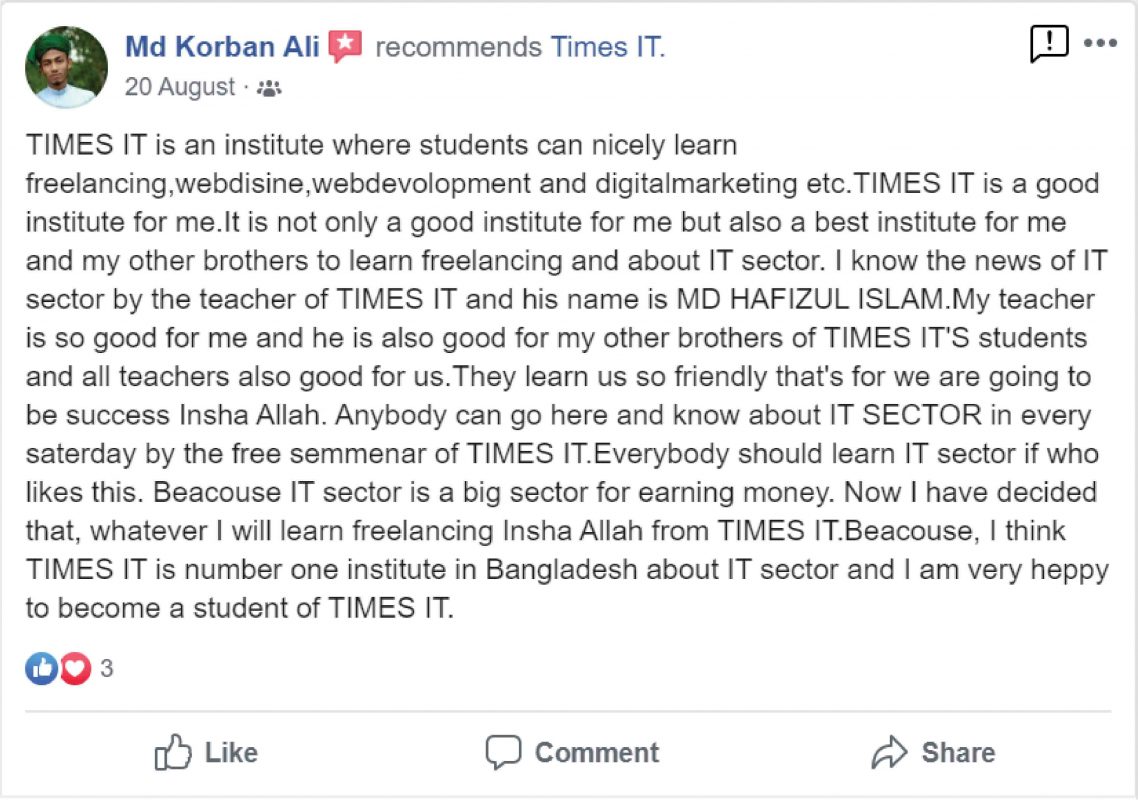Click the thumbs-up icon in Like button
This screenshot has width=1138, height=800.
[x=173, y=752]
